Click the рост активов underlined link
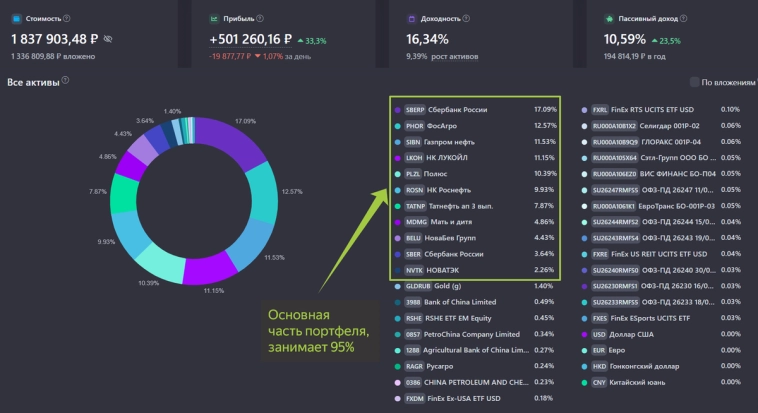 [x=454, y=57]
